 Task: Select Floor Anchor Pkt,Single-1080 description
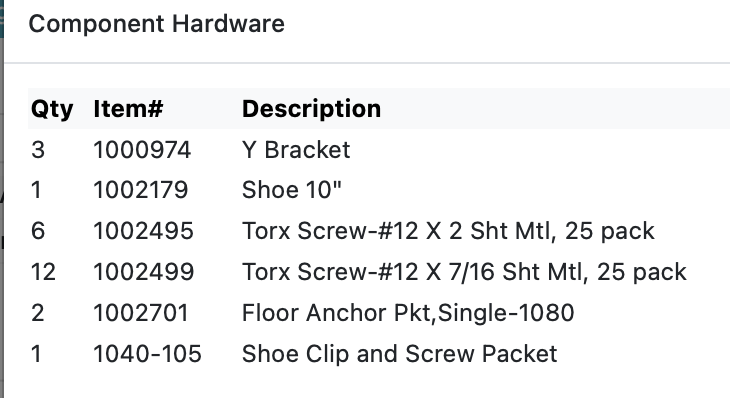click(x=408, y=313)
